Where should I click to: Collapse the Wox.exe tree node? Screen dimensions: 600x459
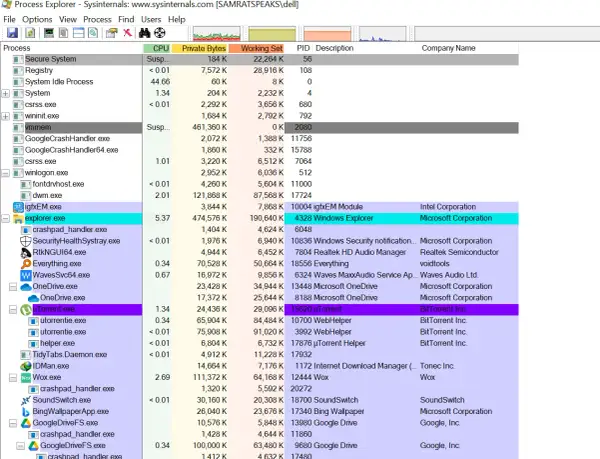coord(13,378)
